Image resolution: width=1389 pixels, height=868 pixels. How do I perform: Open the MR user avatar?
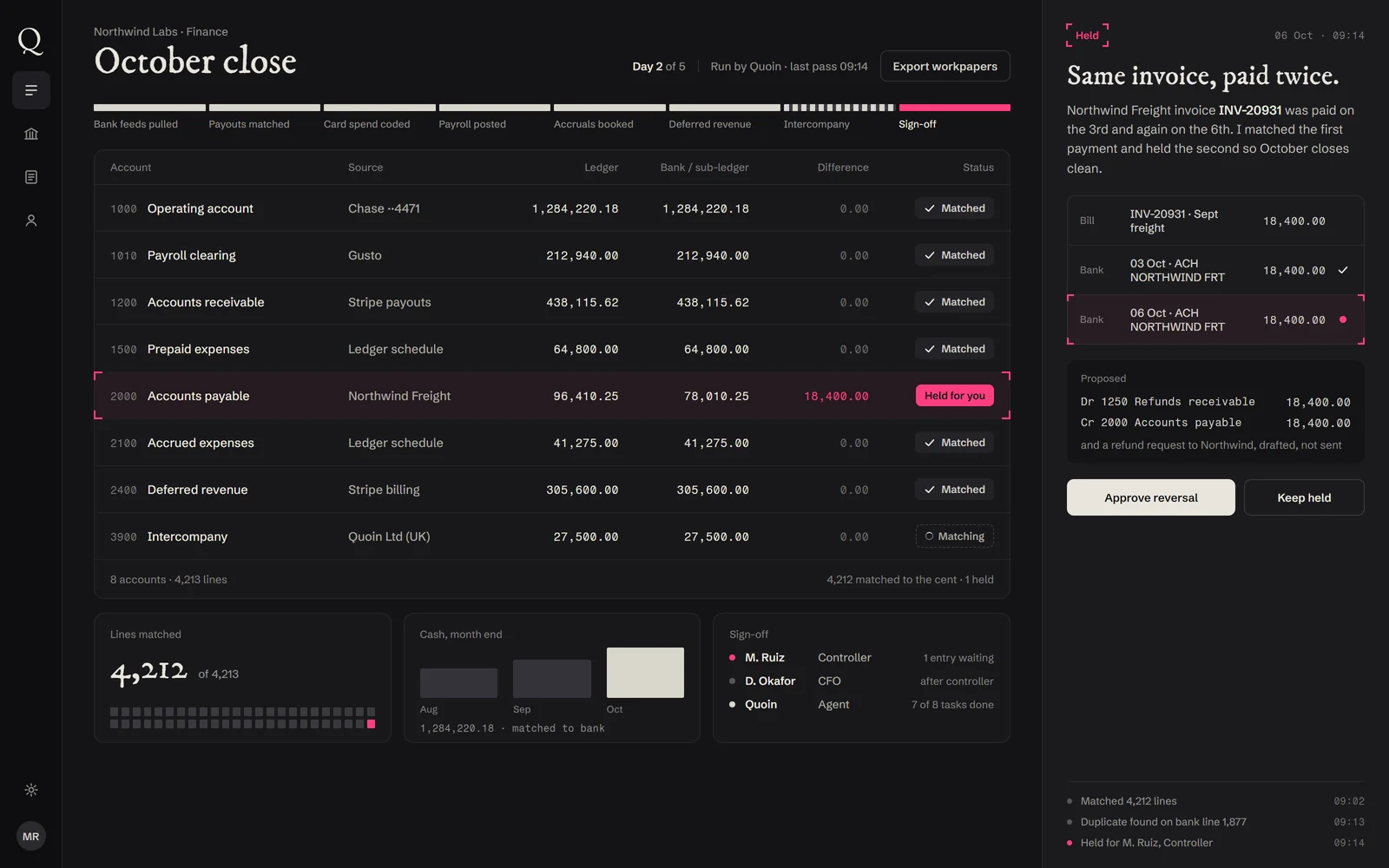(31, 836)
